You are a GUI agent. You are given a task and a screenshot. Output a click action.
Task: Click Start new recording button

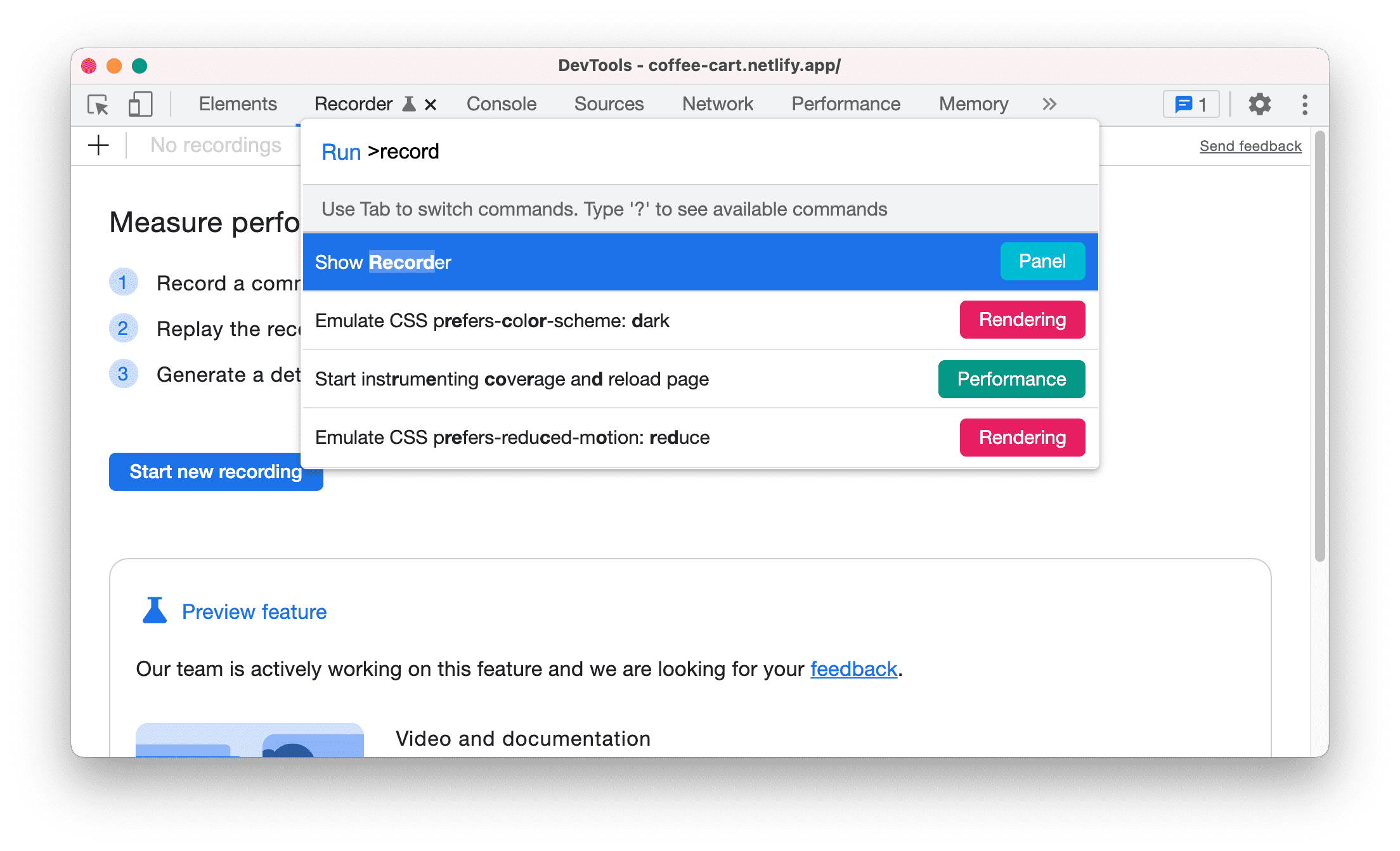pyautogui.click(x=215, y=471)
